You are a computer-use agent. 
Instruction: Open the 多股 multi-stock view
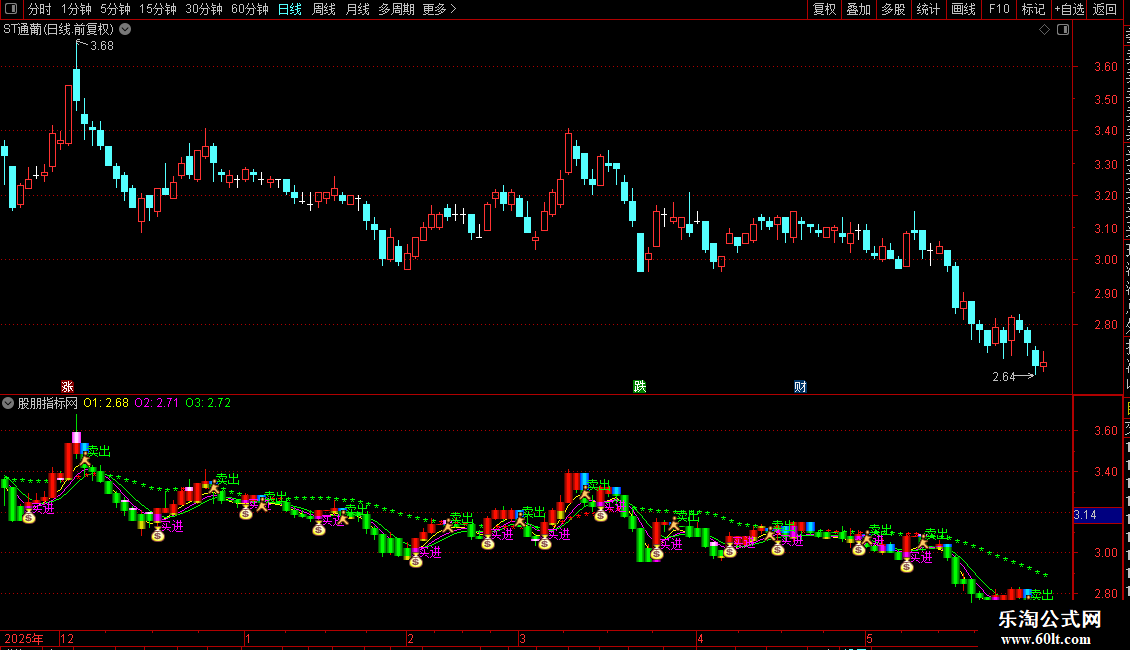894,9
